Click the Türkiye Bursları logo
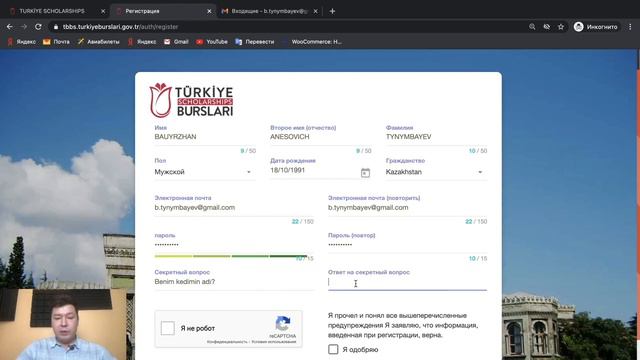Screen dimensions: 640x360 coord(191,100)
